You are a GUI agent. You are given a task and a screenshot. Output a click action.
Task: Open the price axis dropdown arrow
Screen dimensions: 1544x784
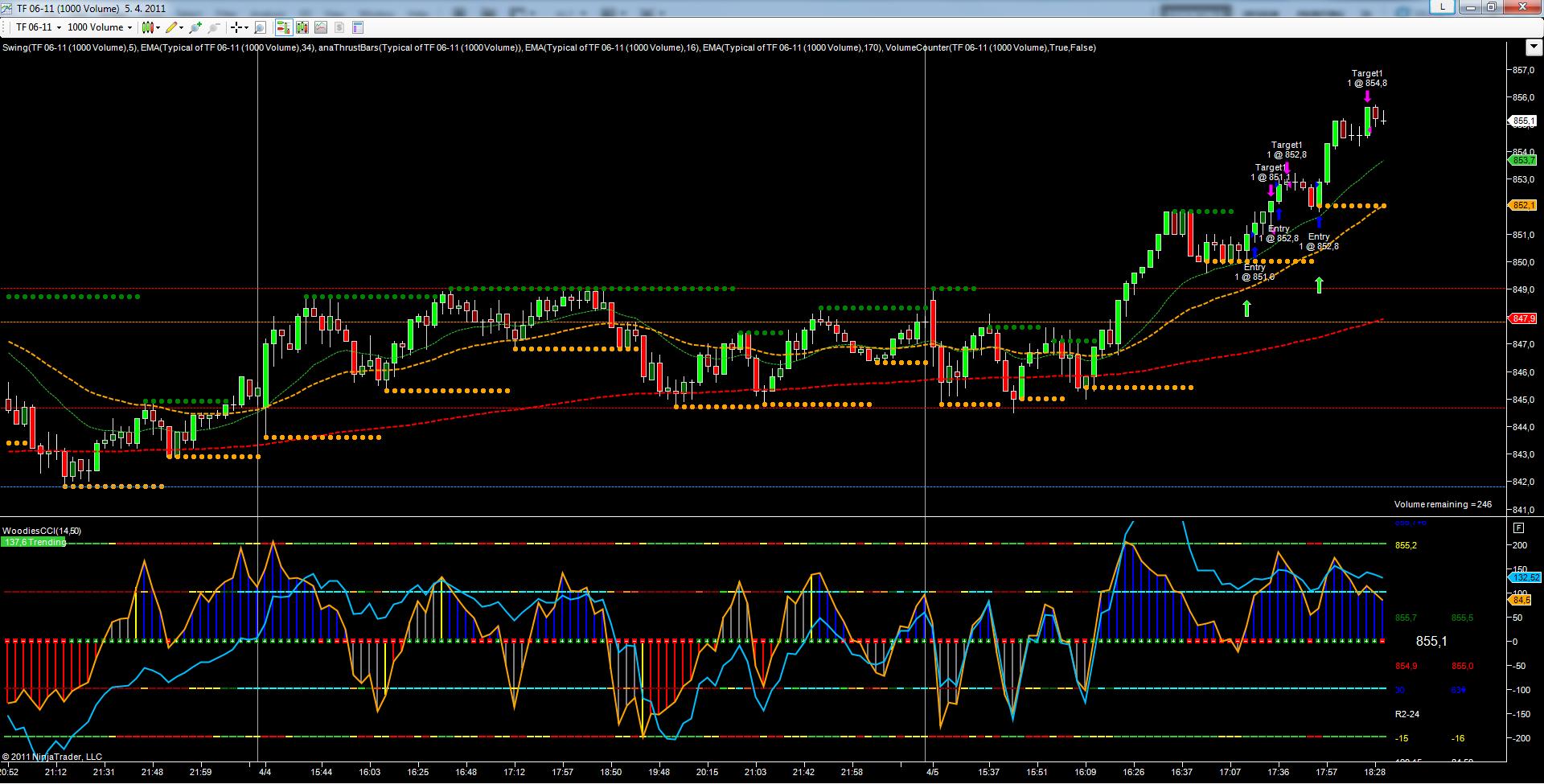pyautogui.click(x=1533, y=47)
